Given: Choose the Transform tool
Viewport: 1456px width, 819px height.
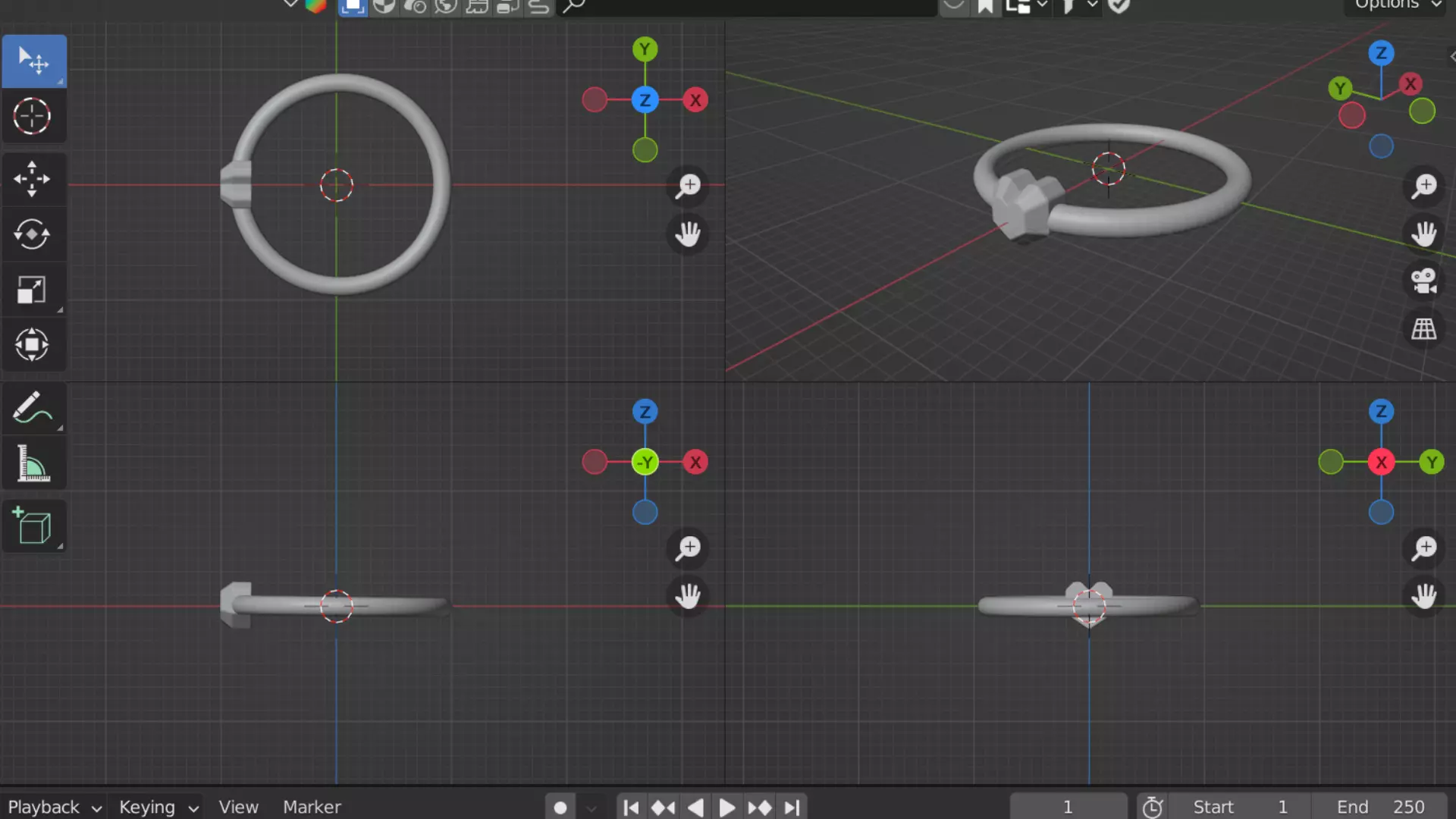Looking at the screenshot, I should [32, 345].
